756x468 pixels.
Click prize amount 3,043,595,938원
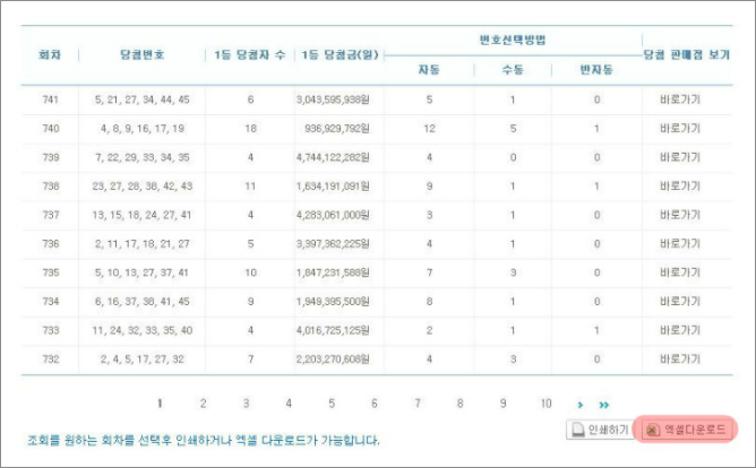tap(333, 99)
